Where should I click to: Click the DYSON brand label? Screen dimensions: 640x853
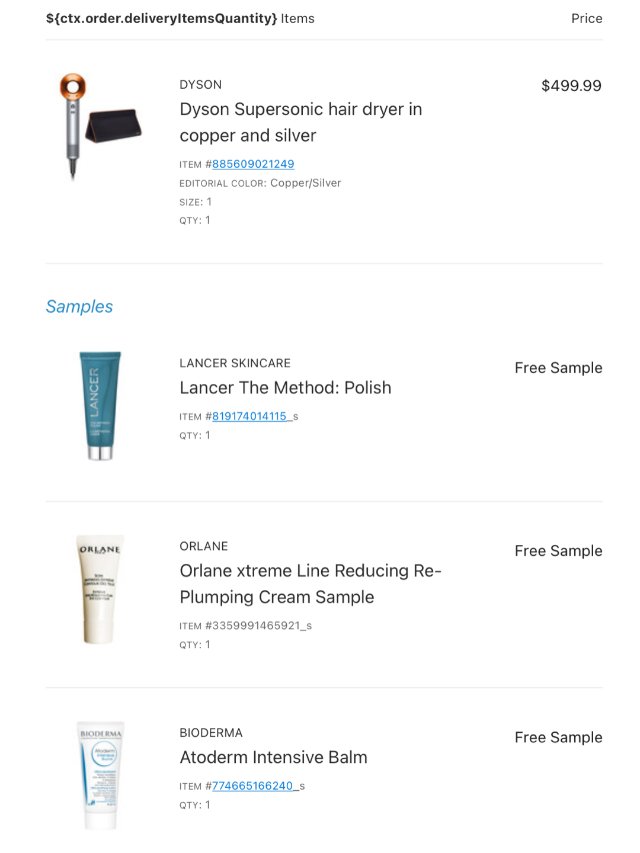click(x=200, y=85)
